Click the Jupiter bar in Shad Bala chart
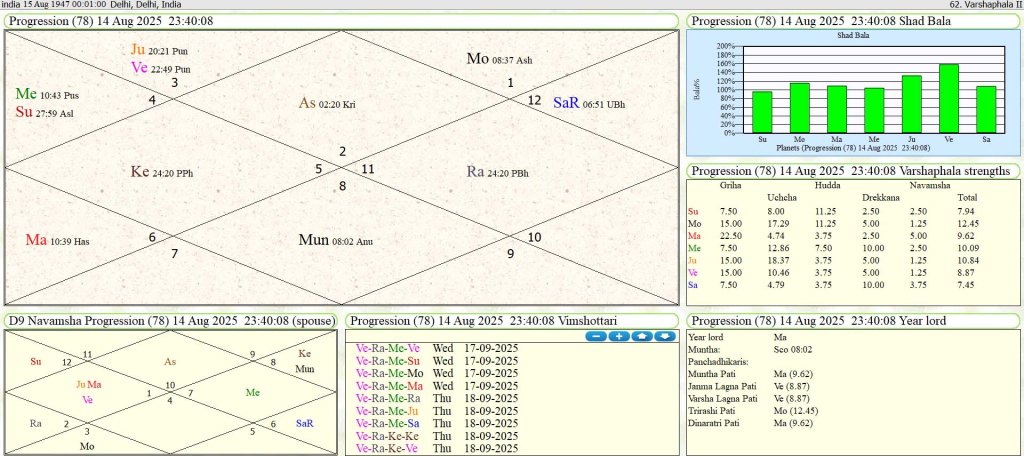Viewport: 1024px width, 456px height. tap(911, 103)
